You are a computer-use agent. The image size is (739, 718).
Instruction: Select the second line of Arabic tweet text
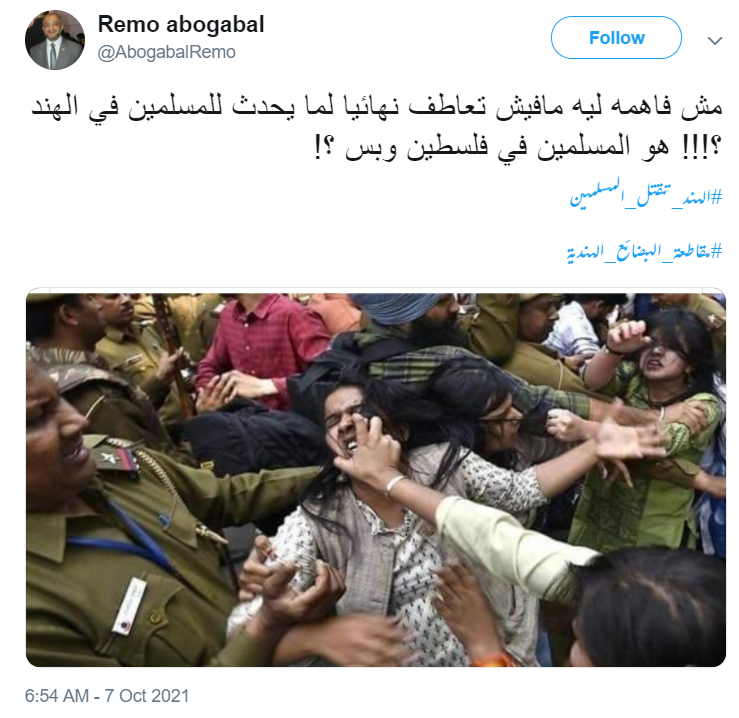[518, 146]
